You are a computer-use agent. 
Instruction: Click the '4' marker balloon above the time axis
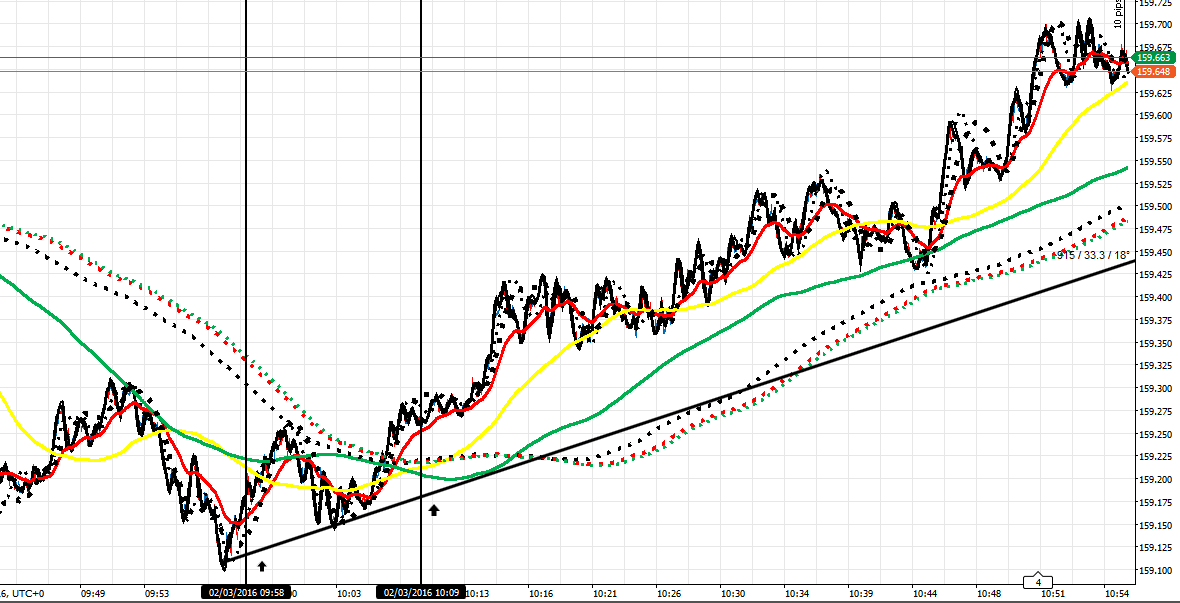point(1037,580)
